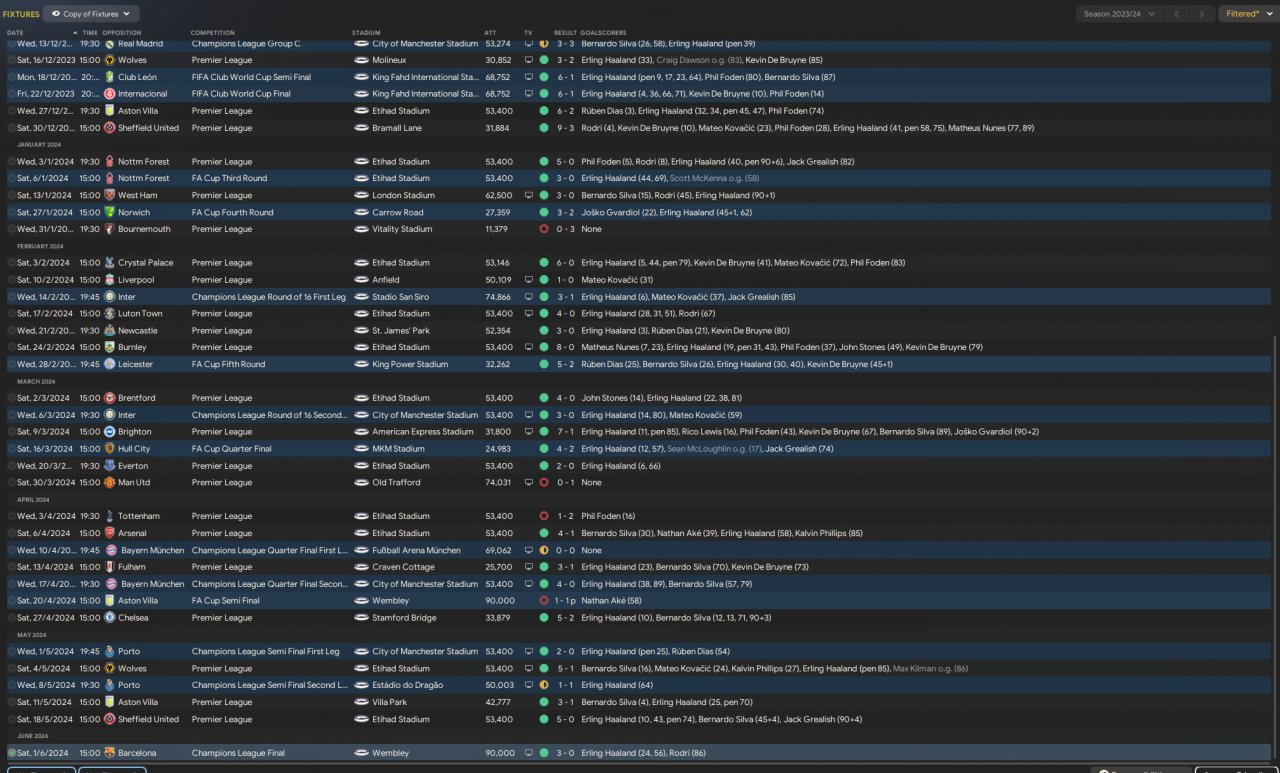Screen dimensions: 1280x773
Task: Click the fixture list vertical scrollbar
Action: 1276,548
